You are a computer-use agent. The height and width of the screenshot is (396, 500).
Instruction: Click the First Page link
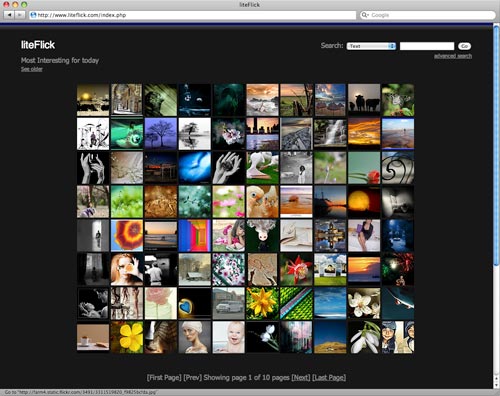164,377
